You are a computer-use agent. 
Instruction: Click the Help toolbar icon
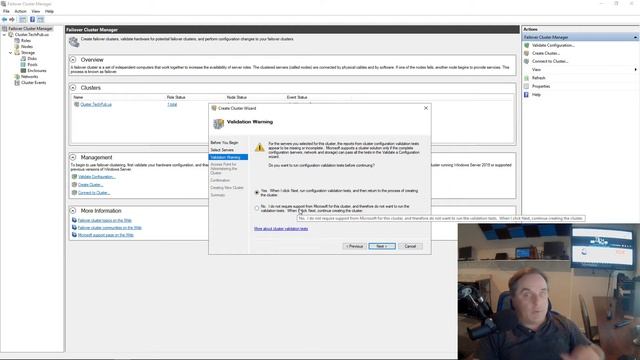coord(32,19)
